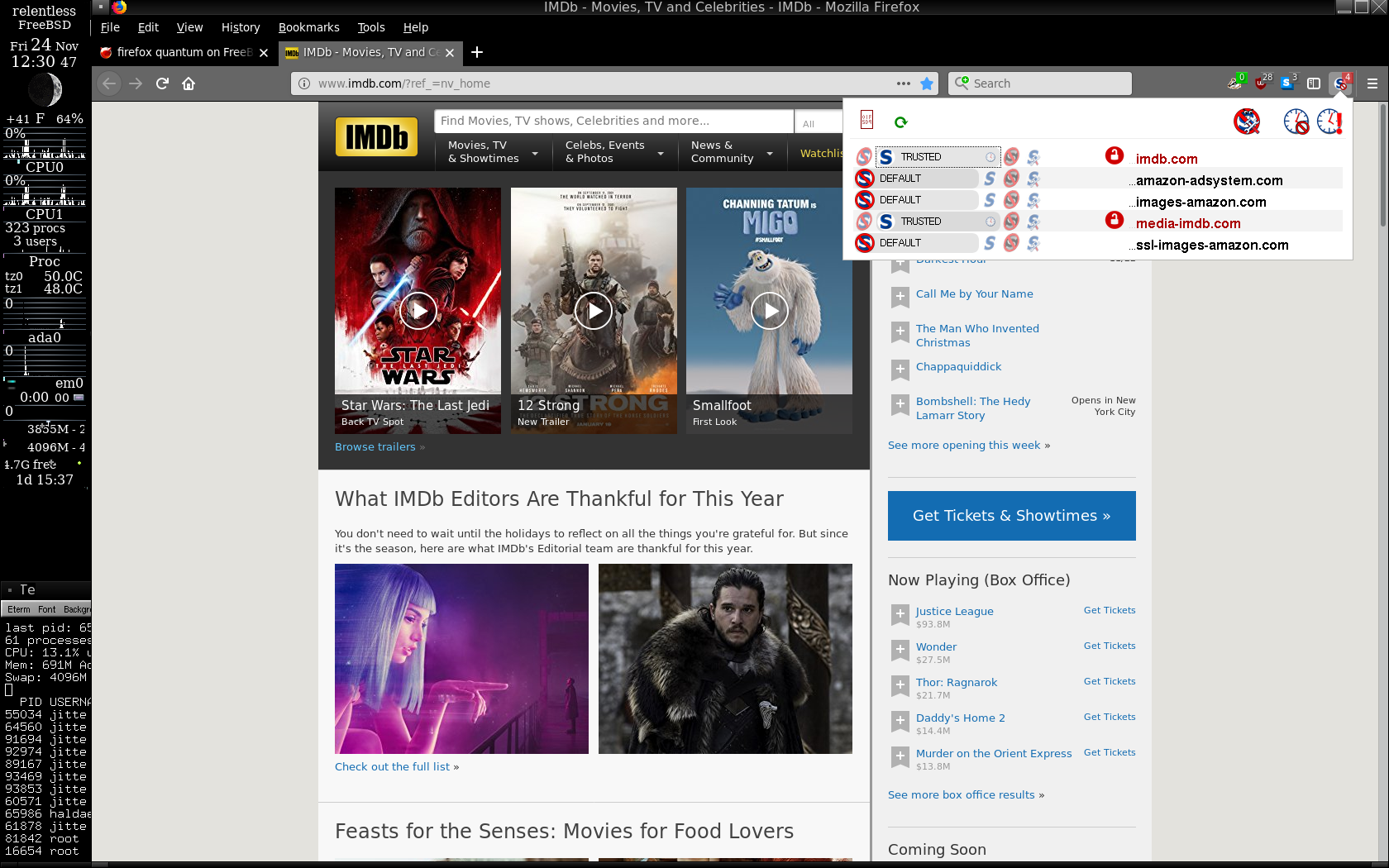The height and width of the screenshot is (868, 1389).
Task: Click the NoScript reload page icon
Action: [901, 122]
